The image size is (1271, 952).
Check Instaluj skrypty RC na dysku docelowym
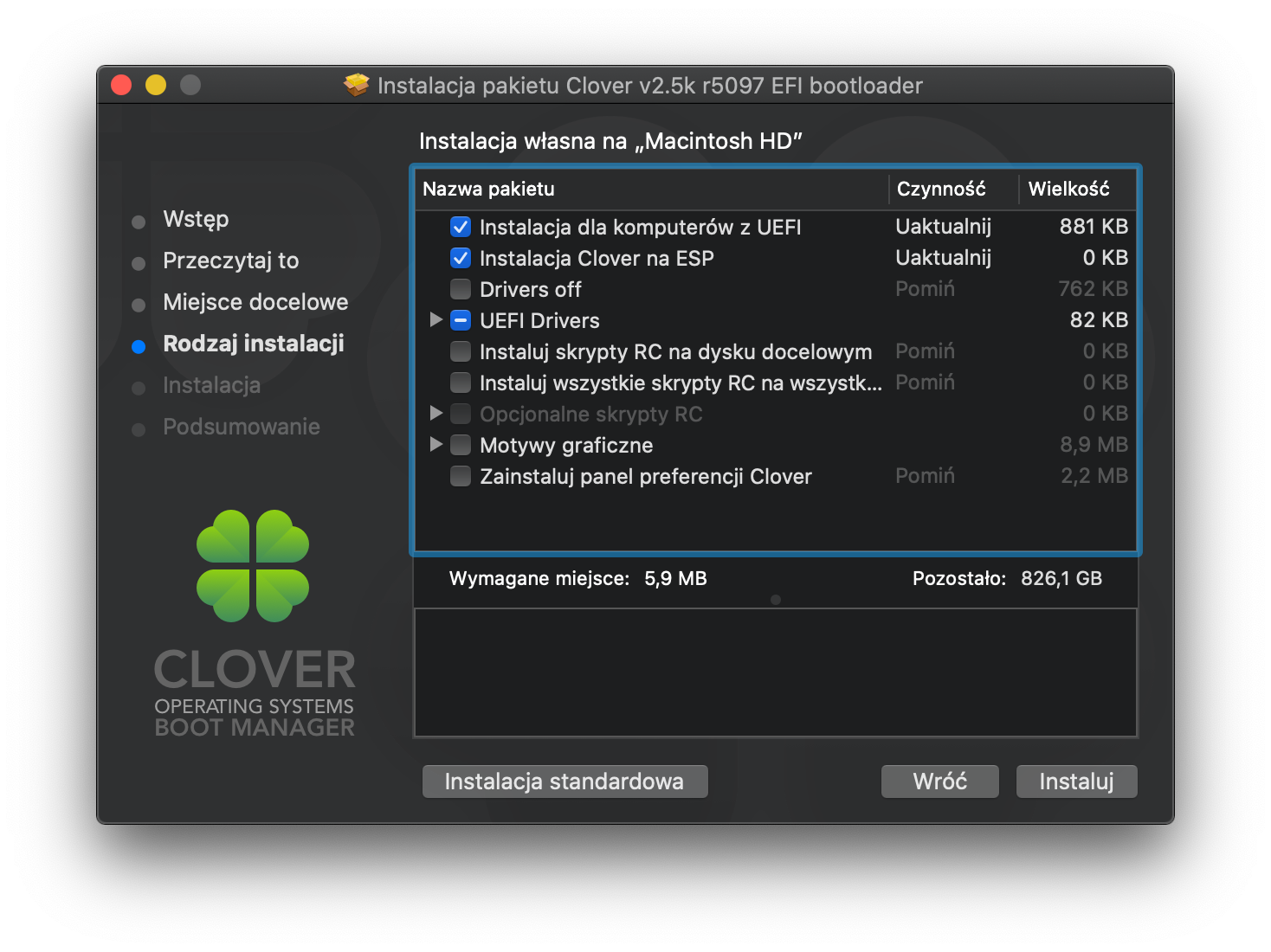tap(461, 352)
